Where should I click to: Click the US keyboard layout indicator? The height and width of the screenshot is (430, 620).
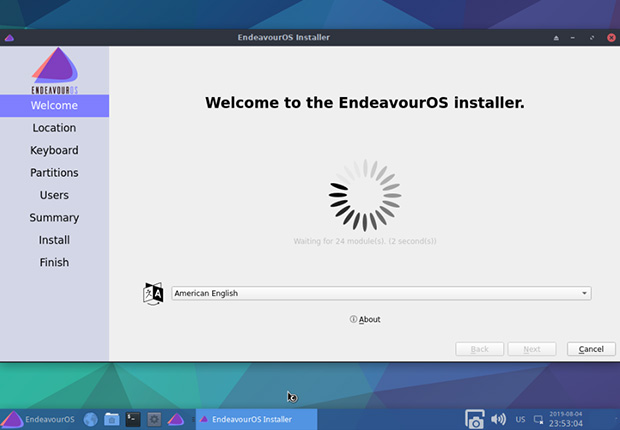point(520,419)
